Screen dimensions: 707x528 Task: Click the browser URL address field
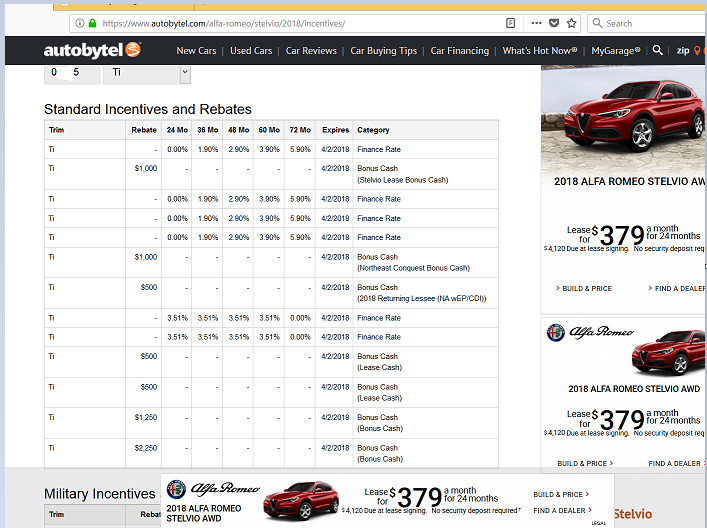click(x=289, y=23)
